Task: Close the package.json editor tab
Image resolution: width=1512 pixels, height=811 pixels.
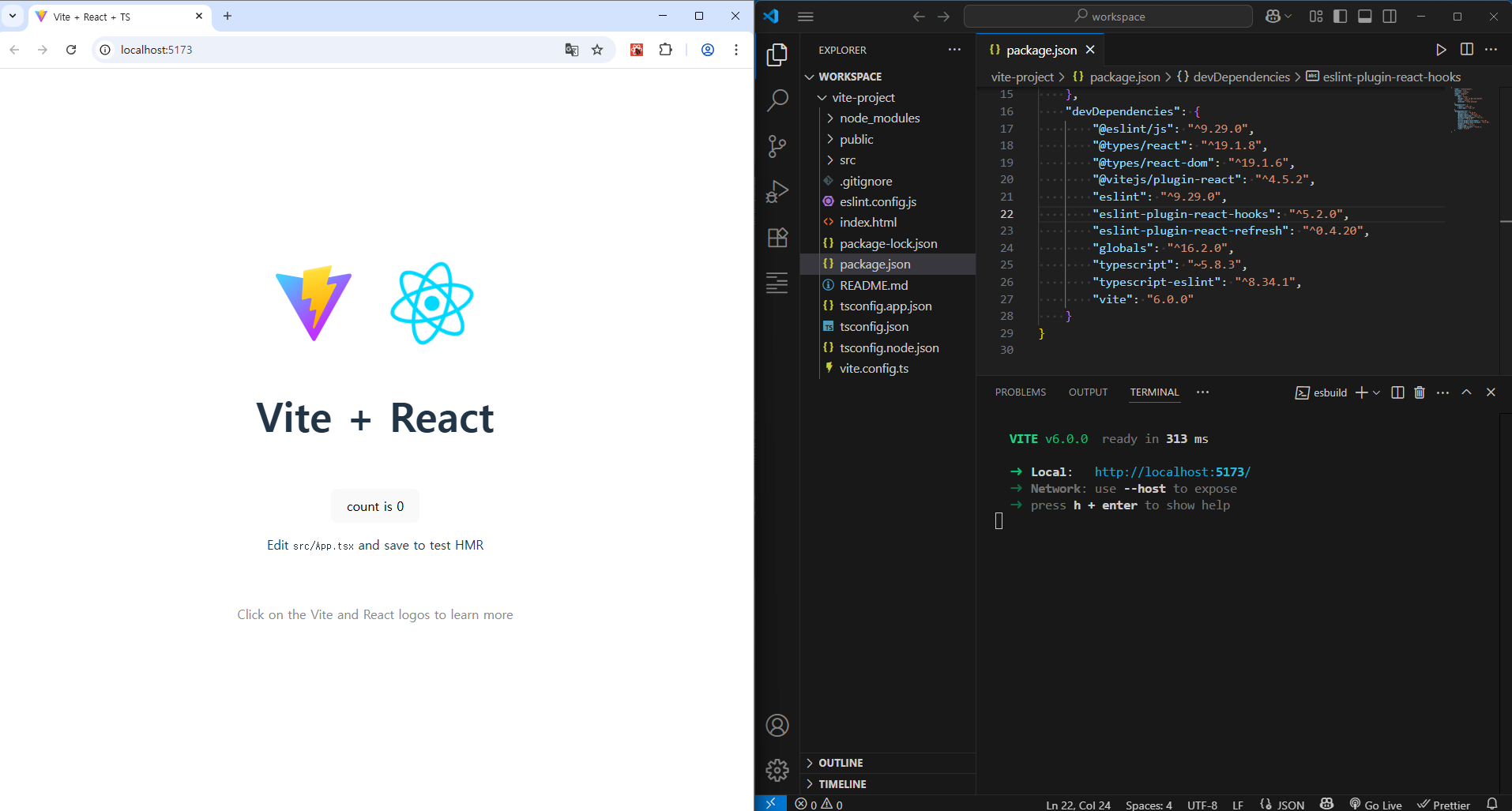Action: click(1090, 50)
